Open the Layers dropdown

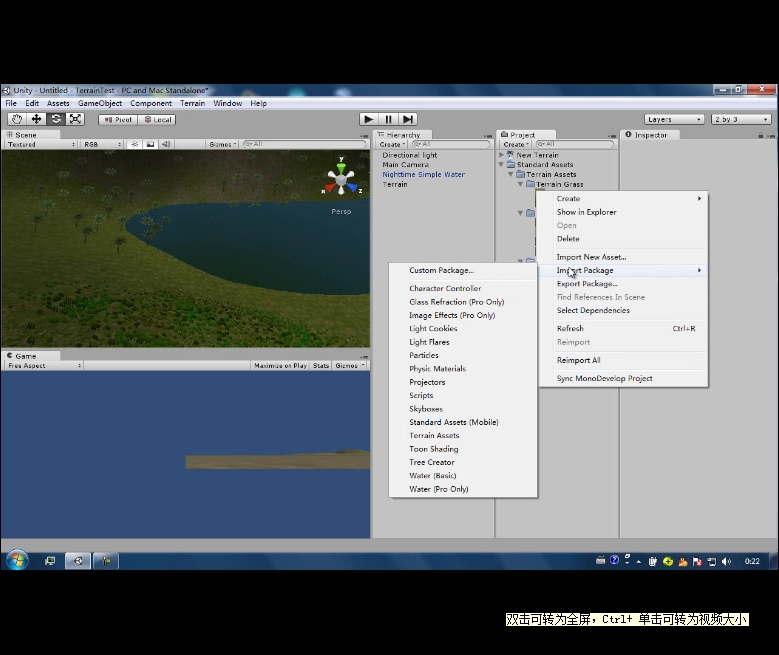pyautogui.click(x=674, y=119)
